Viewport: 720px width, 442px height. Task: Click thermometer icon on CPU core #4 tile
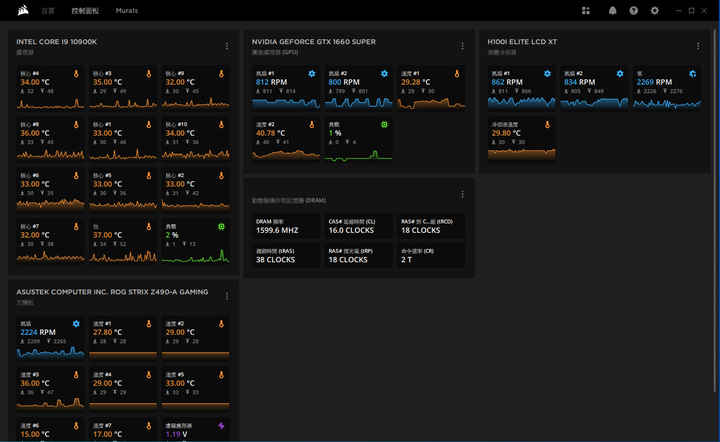click(76, 73)
